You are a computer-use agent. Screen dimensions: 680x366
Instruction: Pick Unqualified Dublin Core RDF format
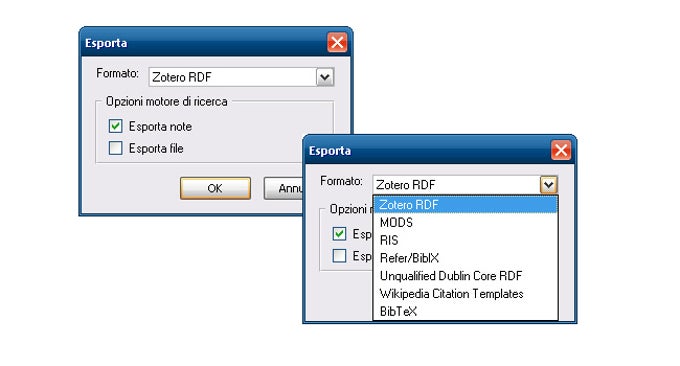[465, 276]
